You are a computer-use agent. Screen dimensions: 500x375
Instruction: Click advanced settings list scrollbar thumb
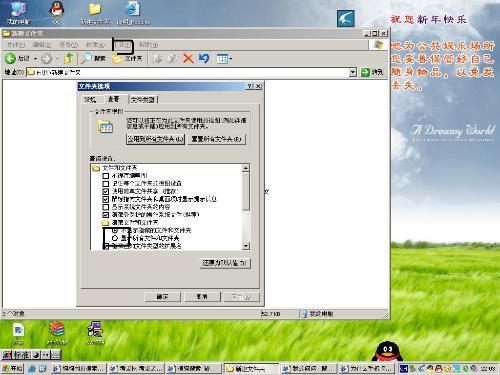246,191
